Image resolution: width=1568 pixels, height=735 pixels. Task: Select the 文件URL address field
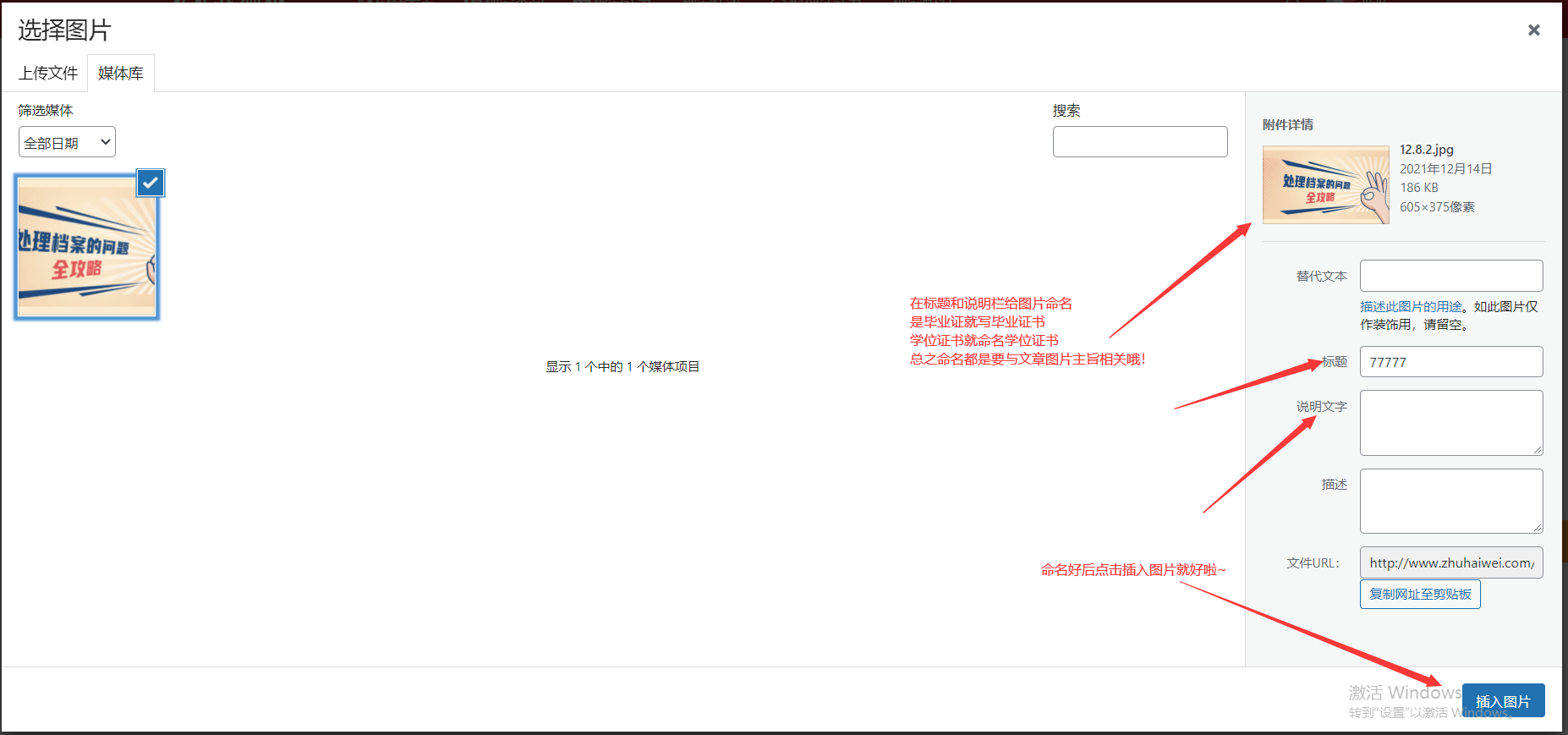pyautogui.click(x=1450, y=562)
